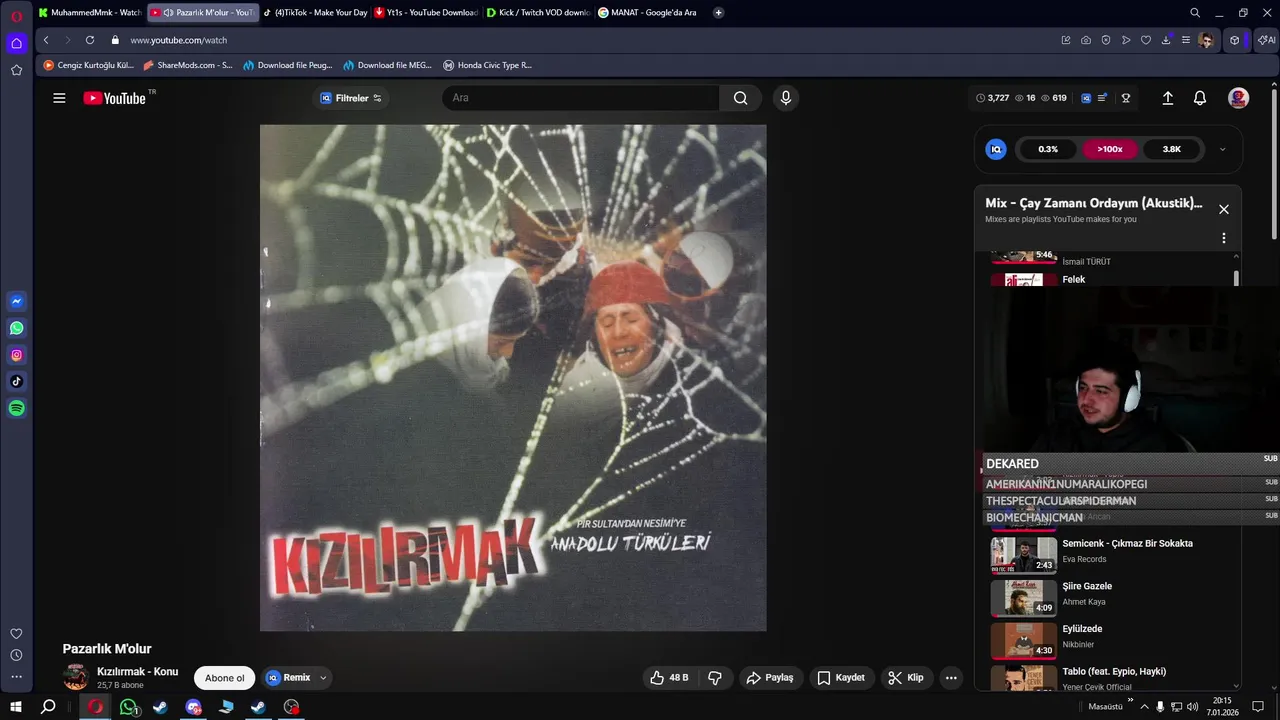The height and width of the screenshot is (720, 1280).
Task: Open Honda Civic Type R bookmark
Action: [x=488, y=65]
